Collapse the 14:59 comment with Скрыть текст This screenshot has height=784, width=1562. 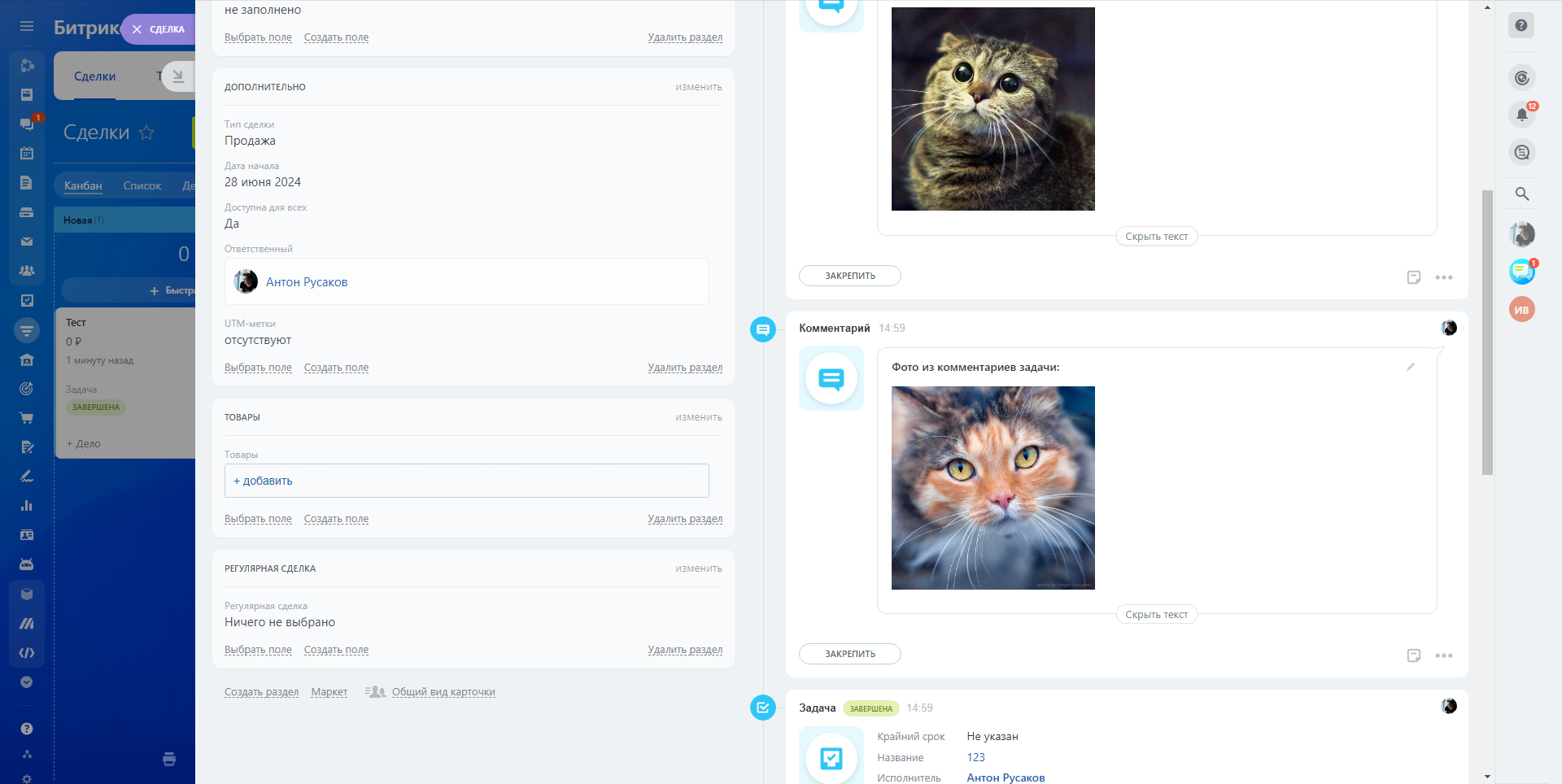coord(1156,615)
